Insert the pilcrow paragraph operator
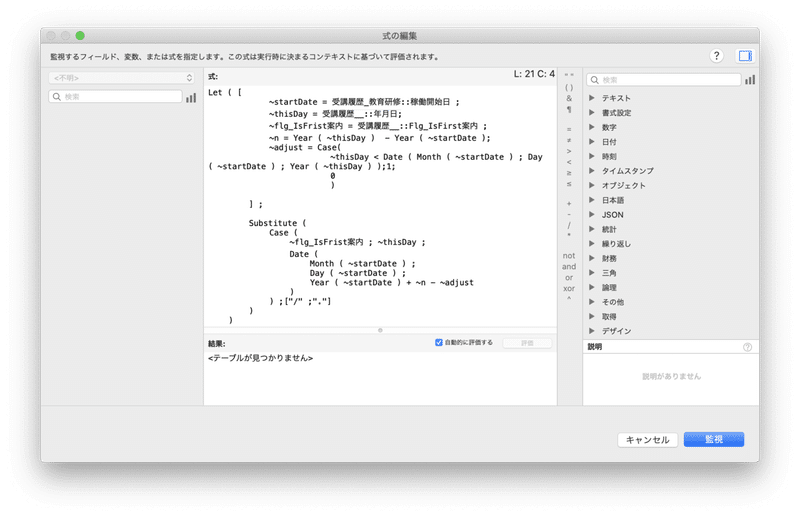Image resolution: width=800 pixels, height=516 pixels. (x=569, y=109)
